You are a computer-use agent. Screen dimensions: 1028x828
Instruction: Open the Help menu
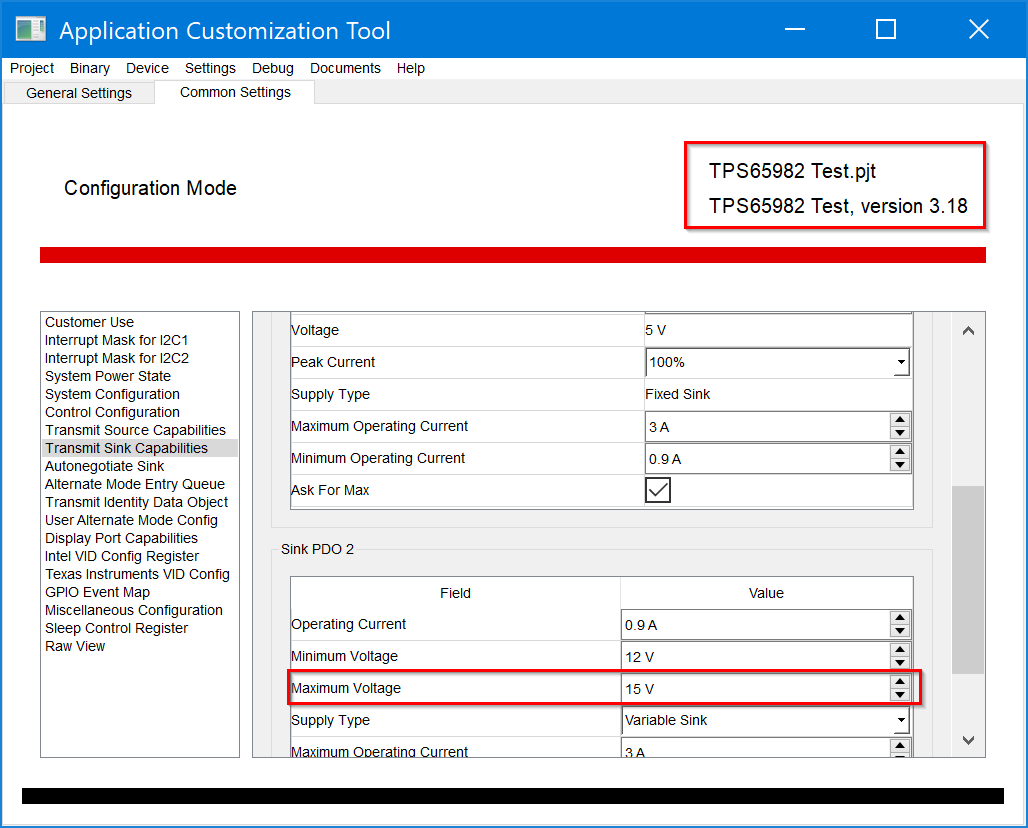(410, 68)
